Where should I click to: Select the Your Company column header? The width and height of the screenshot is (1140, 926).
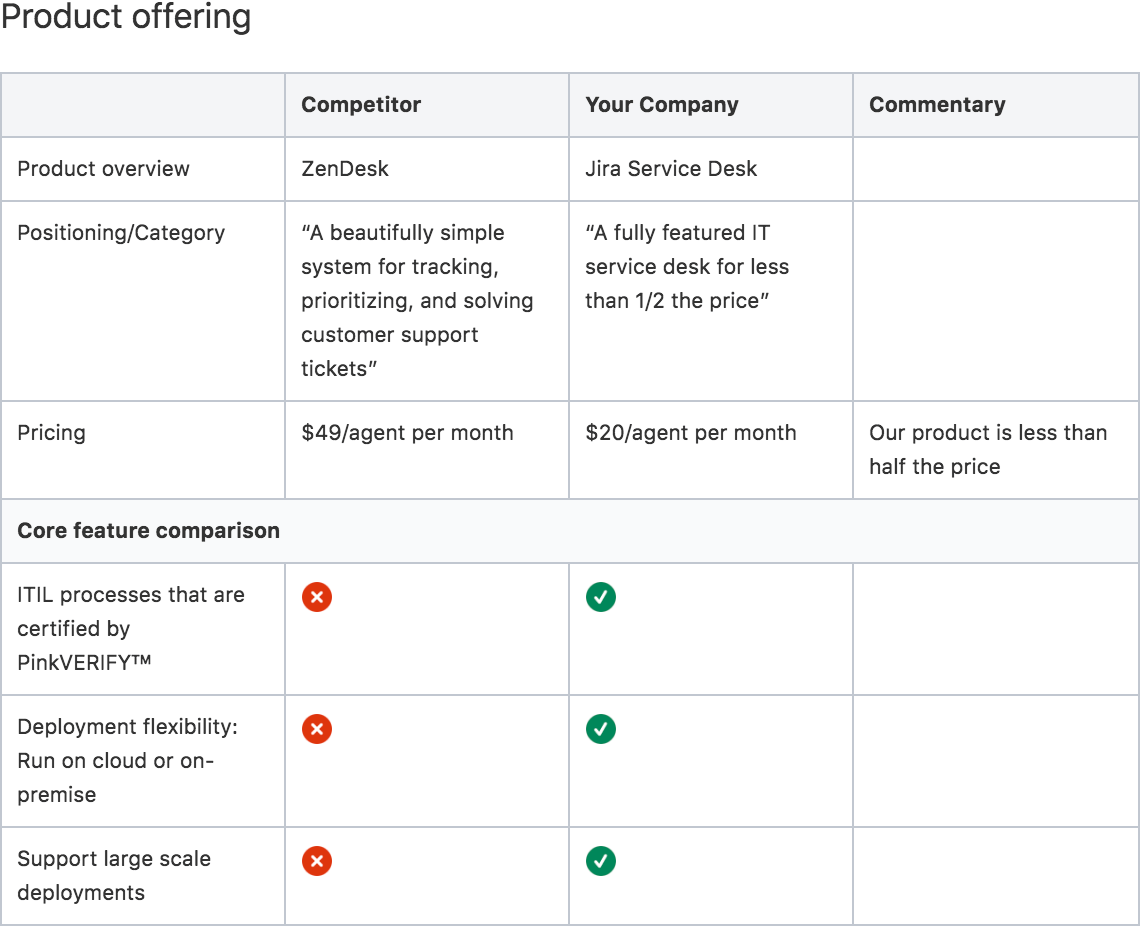662,105
